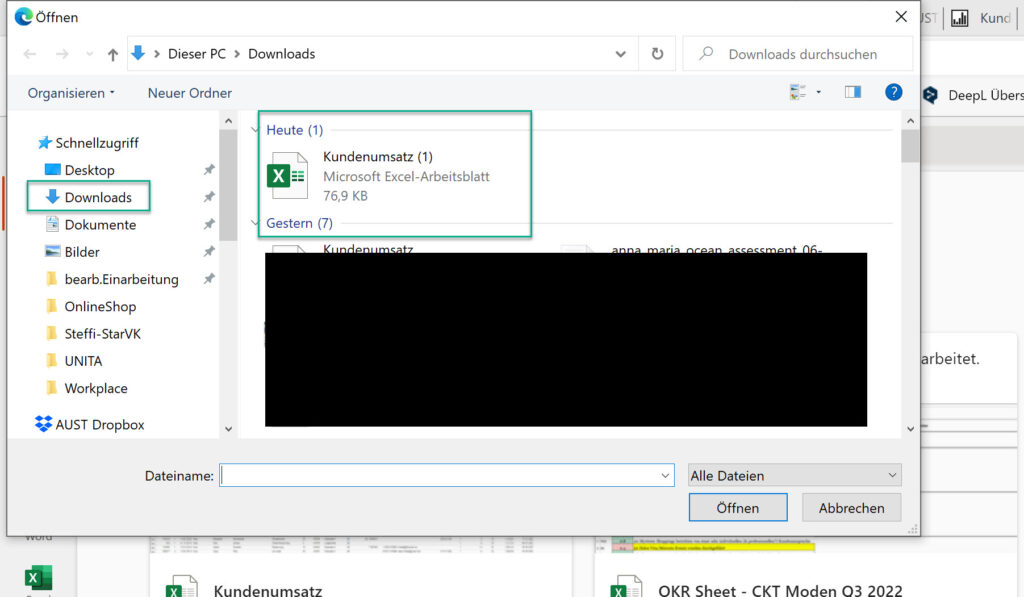This screenshot has height=597, width=1024.
Task: Click the Abbrechen button
Action: 851,508
